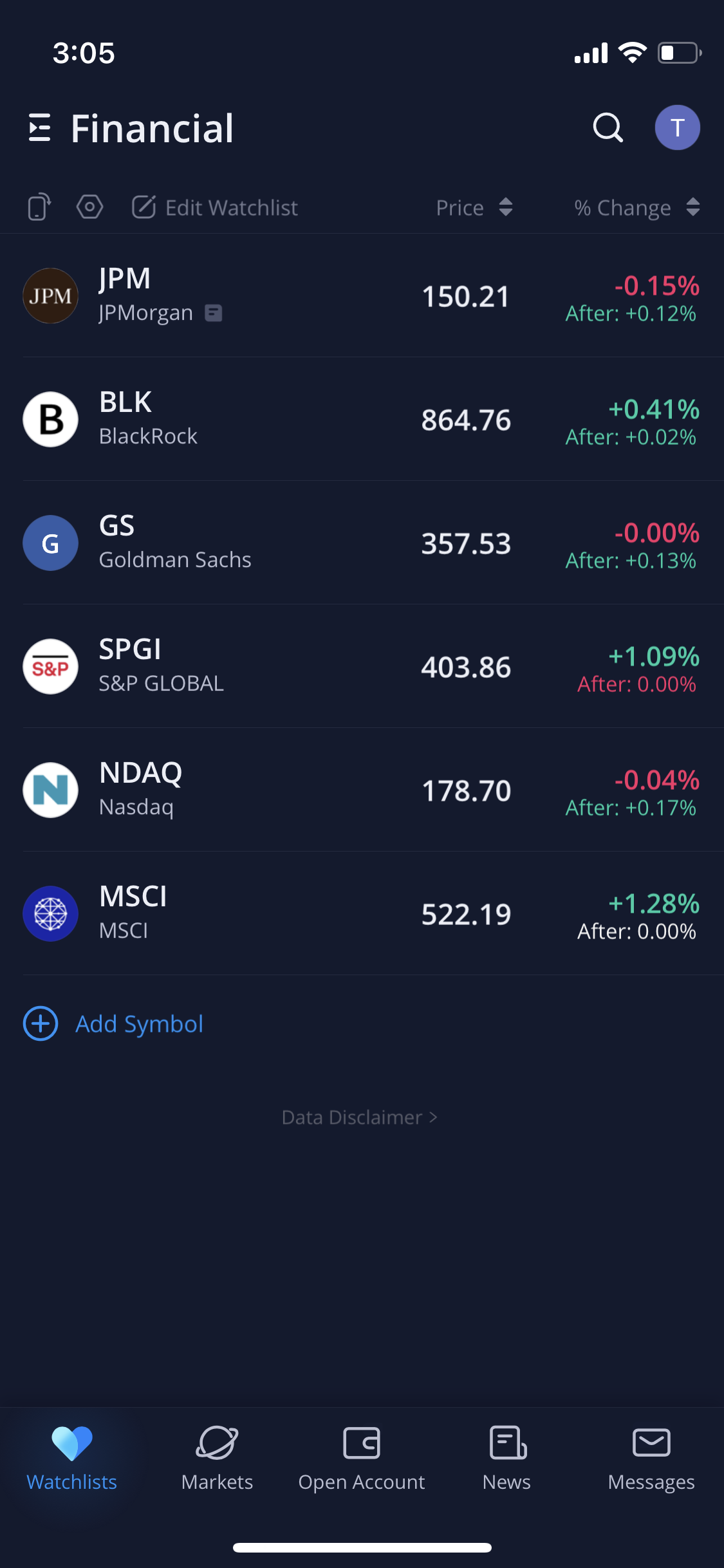Tap the rotate screen icon
The height and width of the screenshot is (1568, 724).
[39, 207]
